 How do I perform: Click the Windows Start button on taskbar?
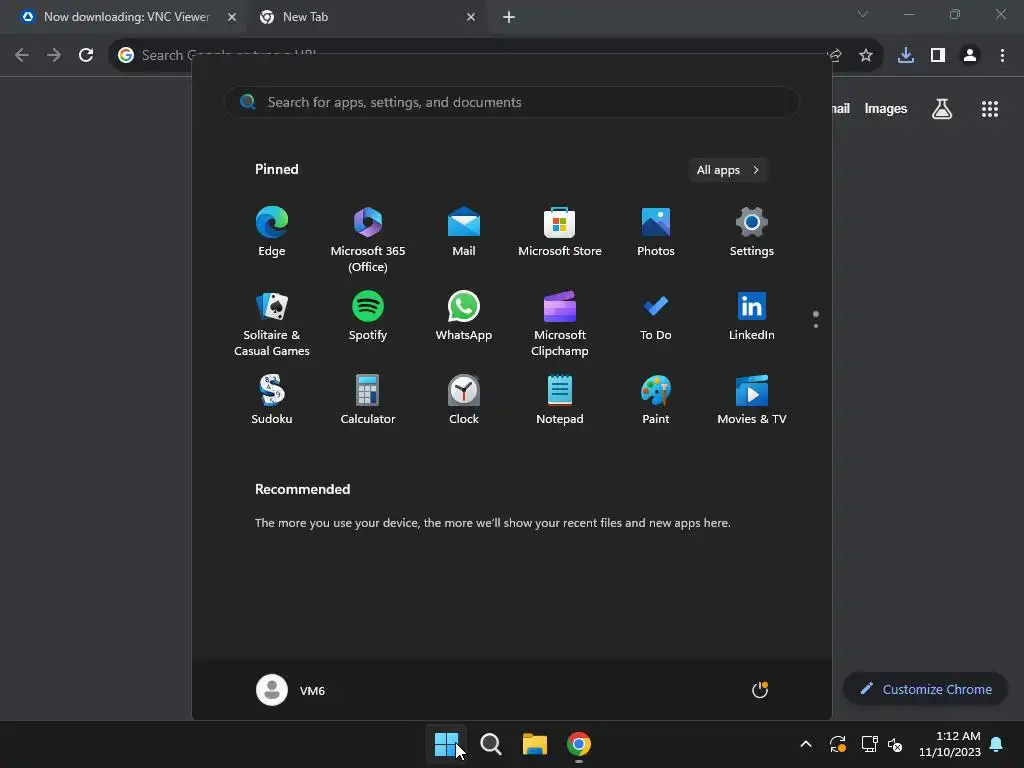coord(447,744)
